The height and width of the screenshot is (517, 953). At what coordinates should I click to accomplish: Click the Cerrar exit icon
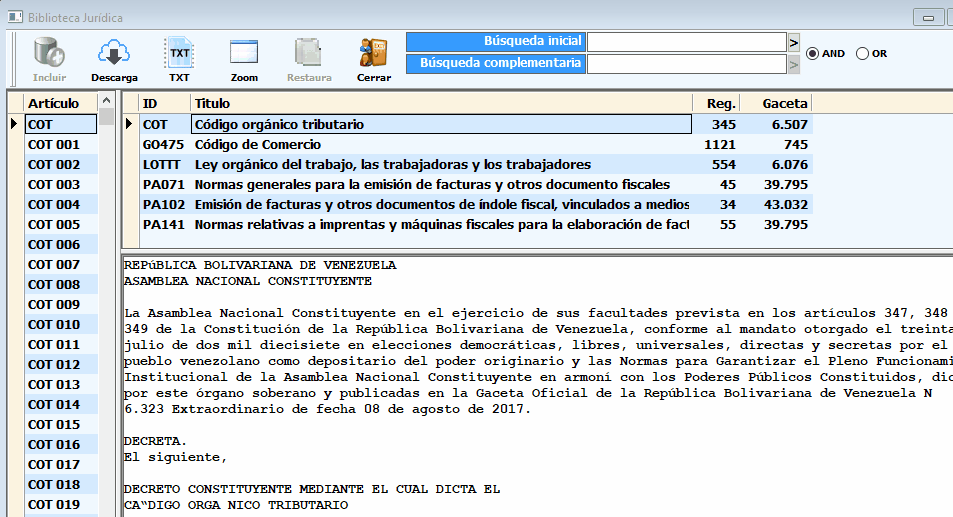pos(373,53)
